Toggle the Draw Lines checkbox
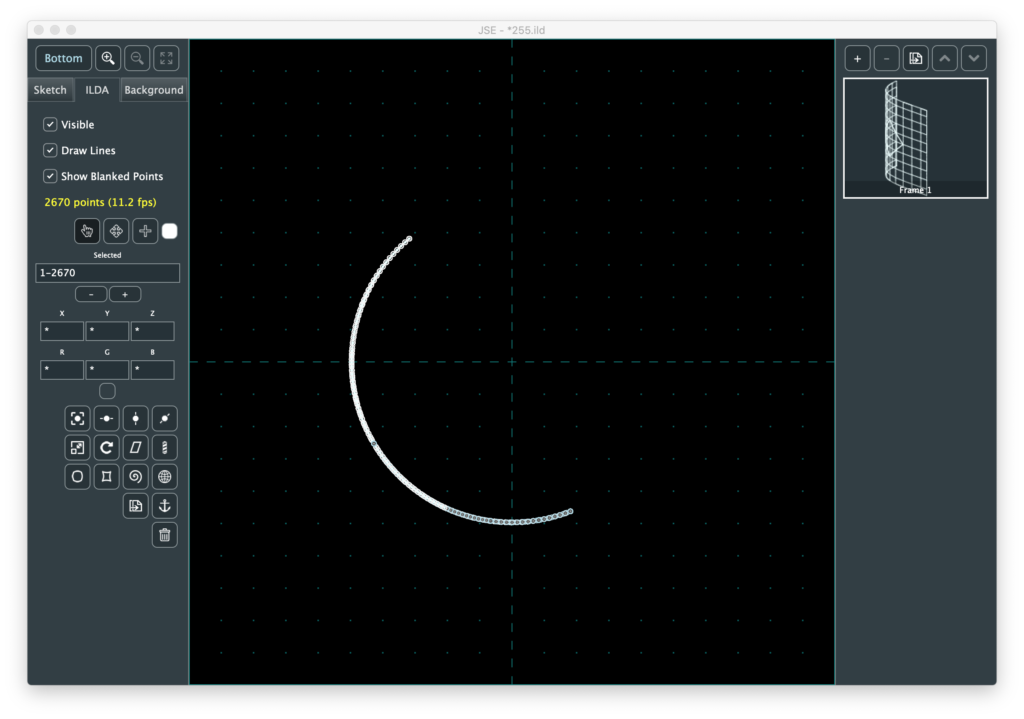The image size is (1024, 719). [50, 150]
